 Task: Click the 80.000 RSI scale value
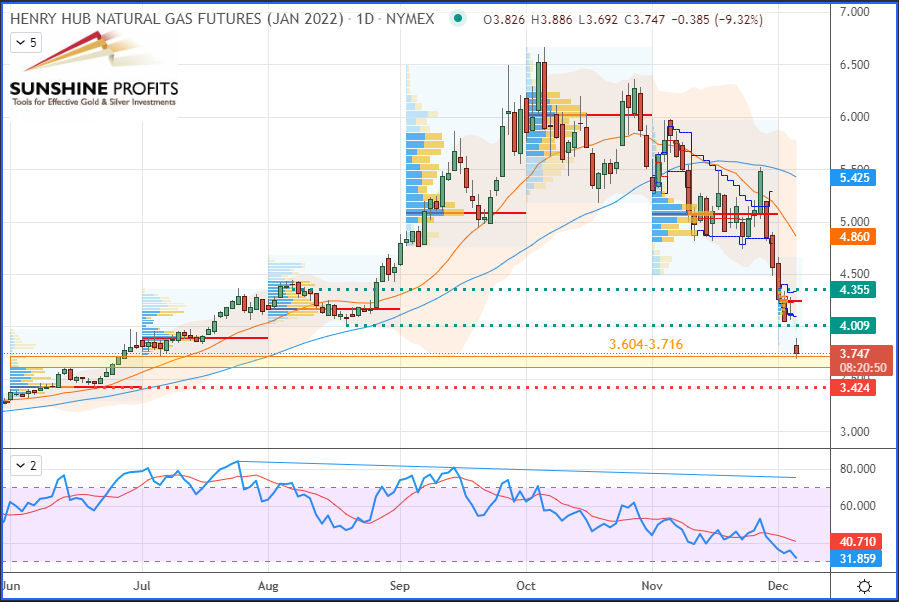857,469
